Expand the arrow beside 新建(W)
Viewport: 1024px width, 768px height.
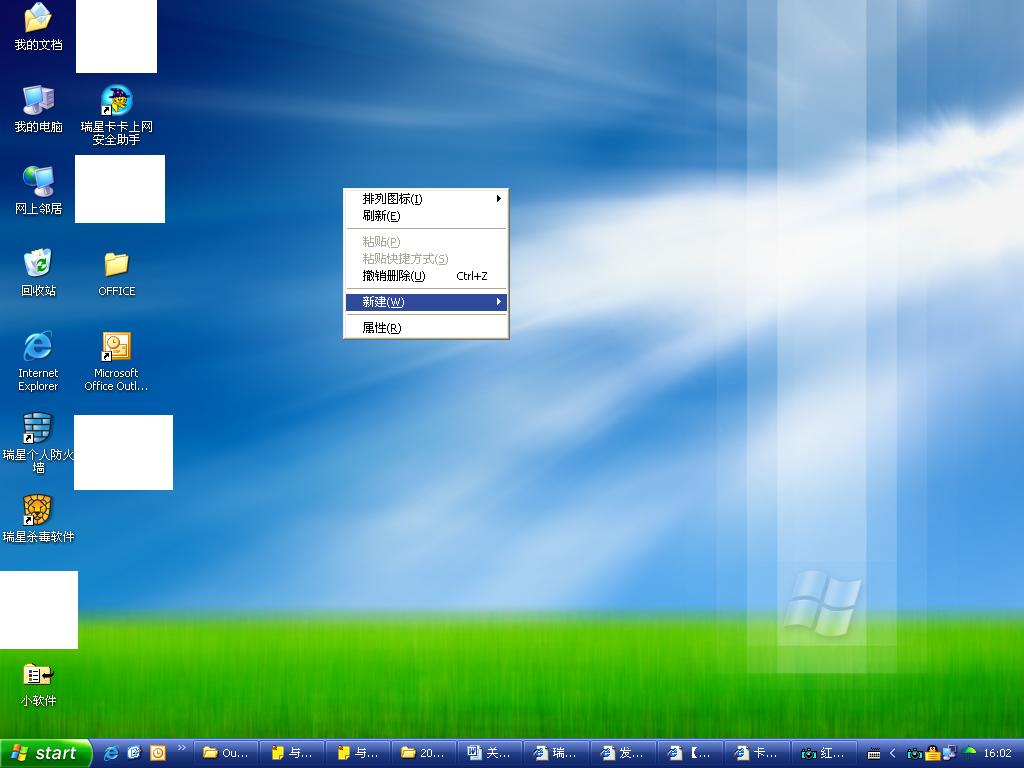(x=498, y=302)
